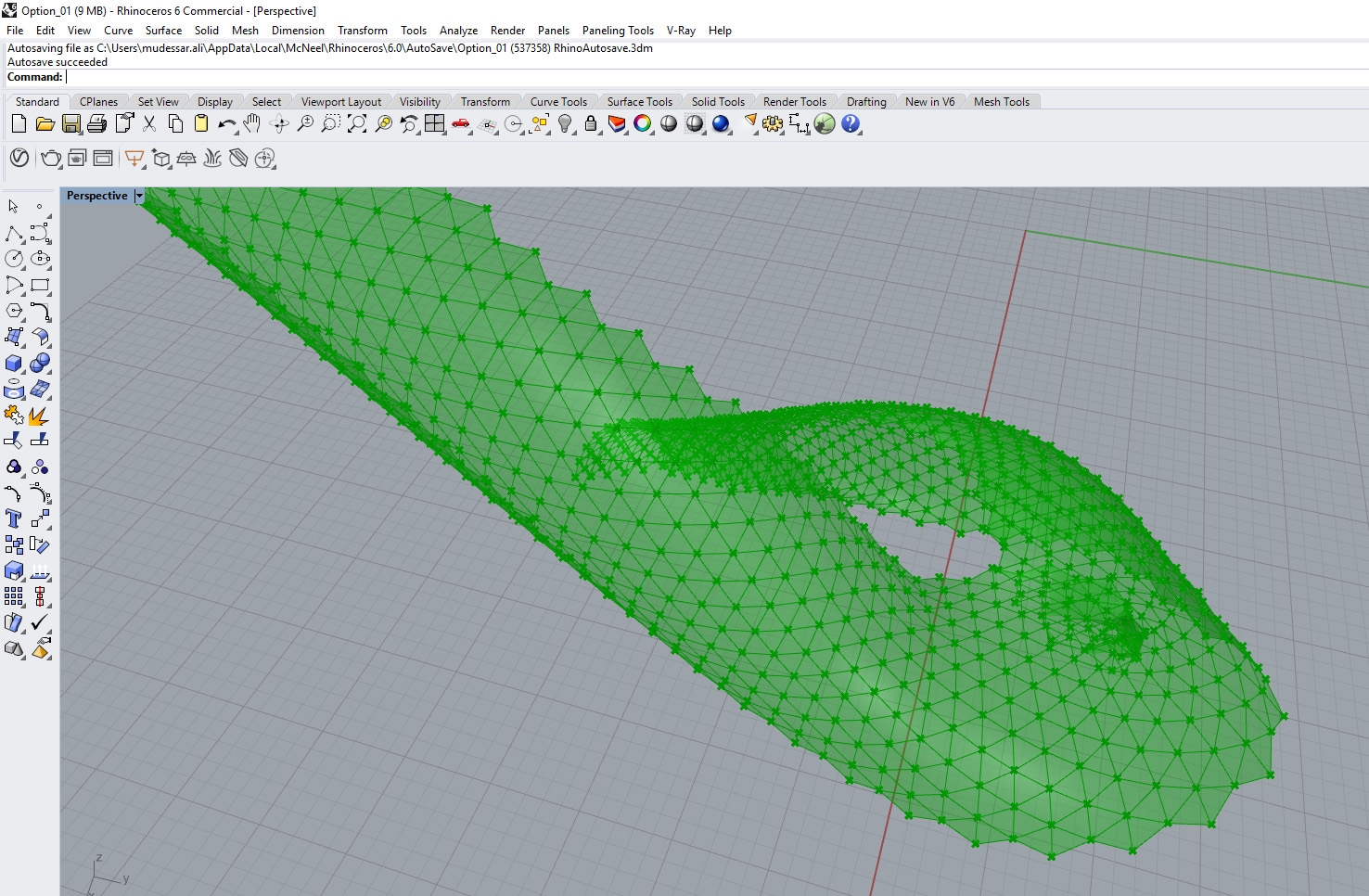
Task: Click the Copy to clipboard icon
Action: (x=174, y=123)
